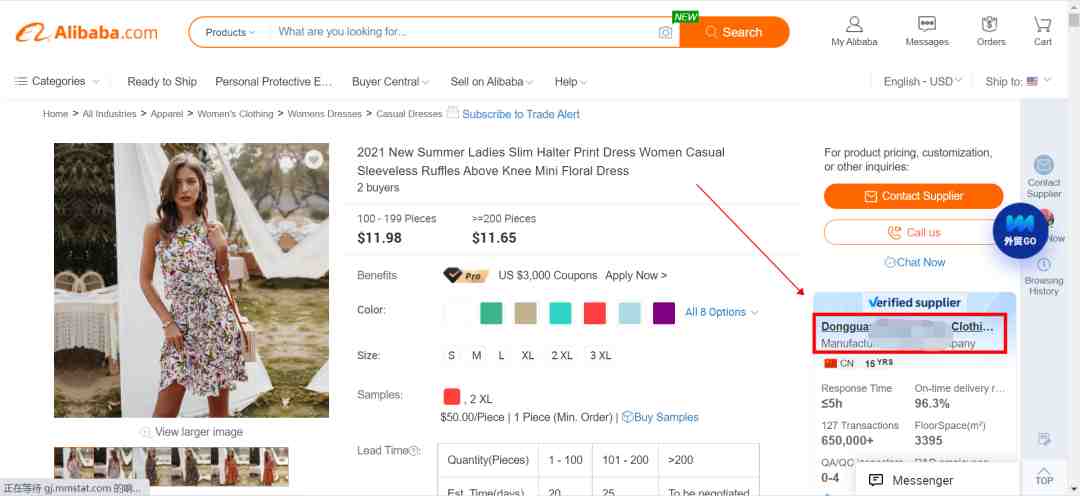The height and width of the screenshot is (496, 1080).
Task: Select size 3 XL option
Action: (x=600, y=356)
